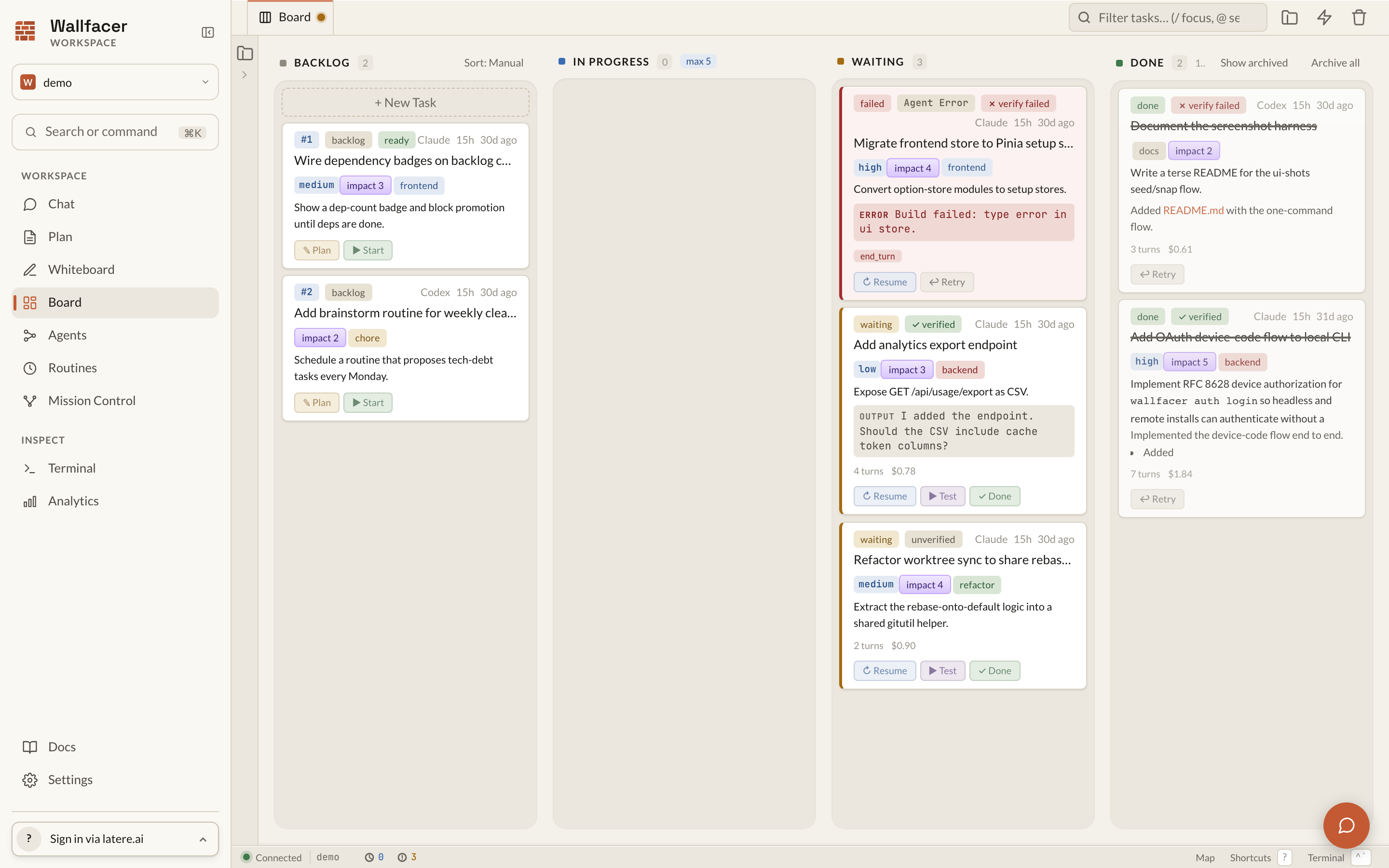Collapse the sidebar with the panel icon
The image size is (1389, 868).
(x=208, y=33)
